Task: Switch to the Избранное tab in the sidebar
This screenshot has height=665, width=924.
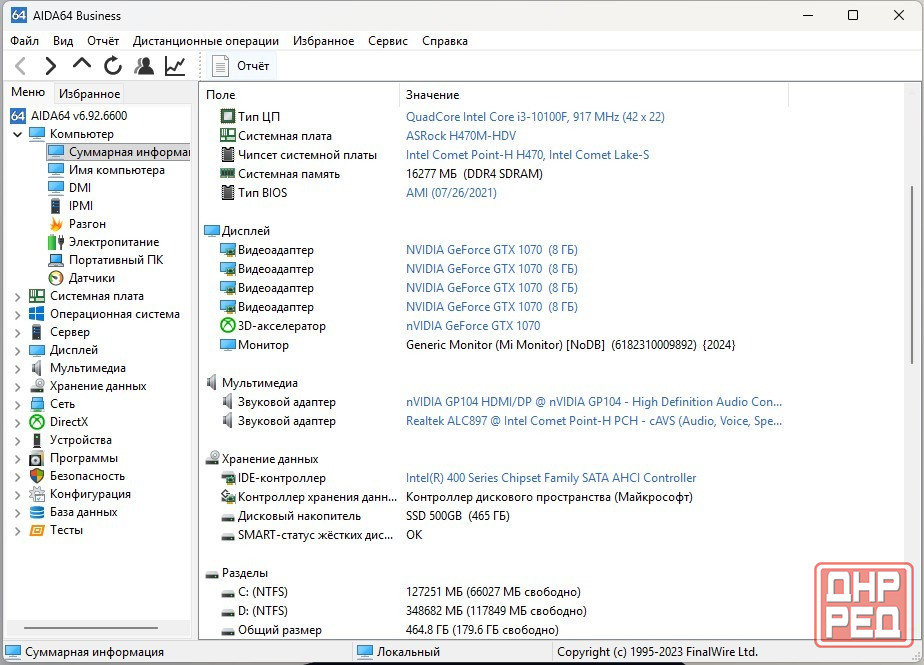Action: pyautogui.click(x=89, y=94)
